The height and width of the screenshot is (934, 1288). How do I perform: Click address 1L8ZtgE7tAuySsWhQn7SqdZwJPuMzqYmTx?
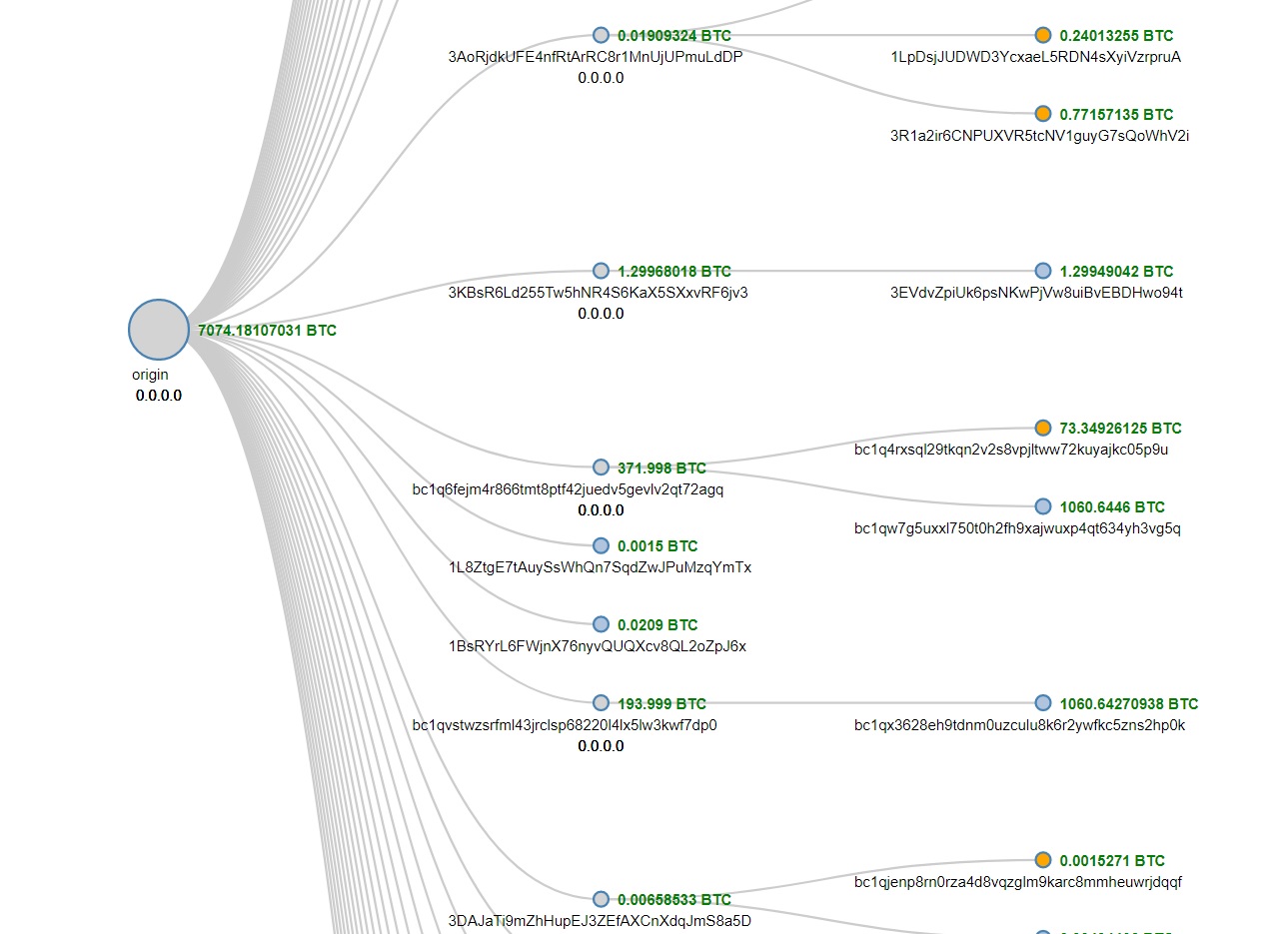tap(601, 567)
